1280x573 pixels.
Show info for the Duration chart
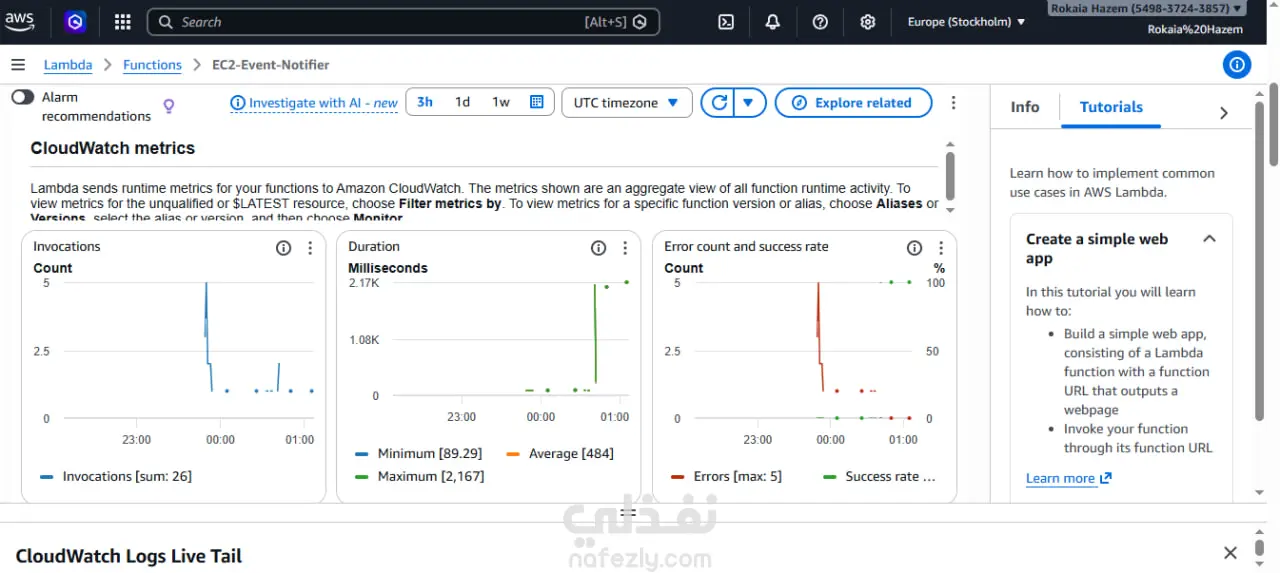click(598, 248)
